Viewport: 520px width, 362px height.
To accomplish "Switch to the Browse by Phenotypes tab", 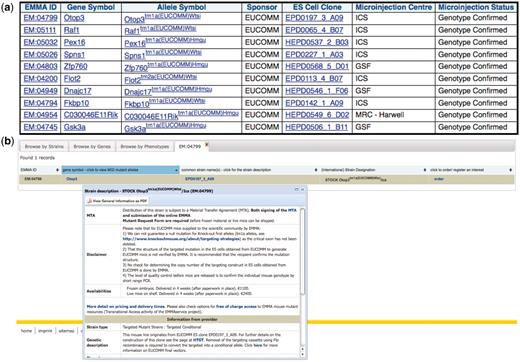I will (145, 147).
